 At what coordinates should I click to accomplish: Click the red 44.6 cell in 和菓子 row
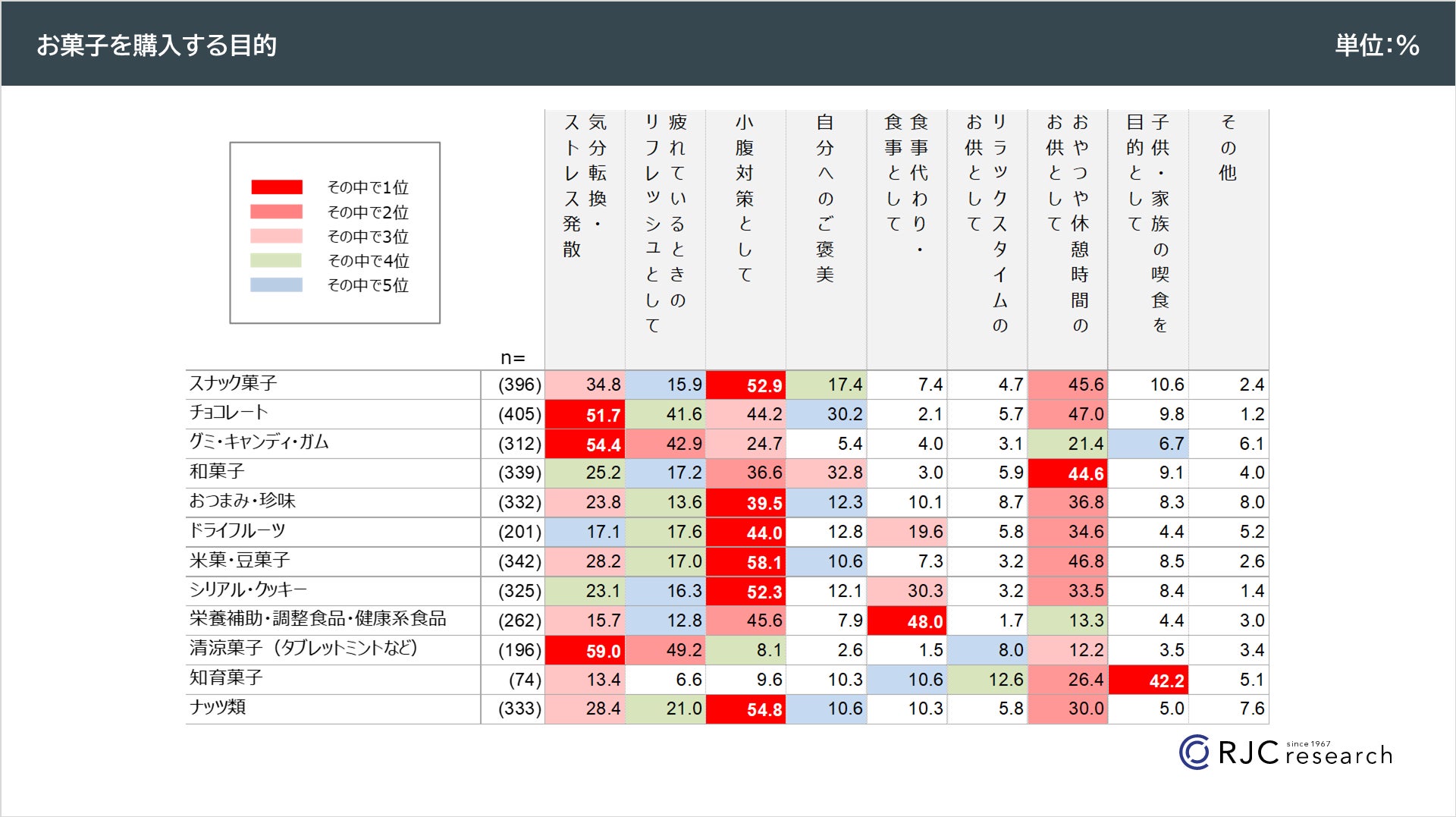pos(1068,473)
